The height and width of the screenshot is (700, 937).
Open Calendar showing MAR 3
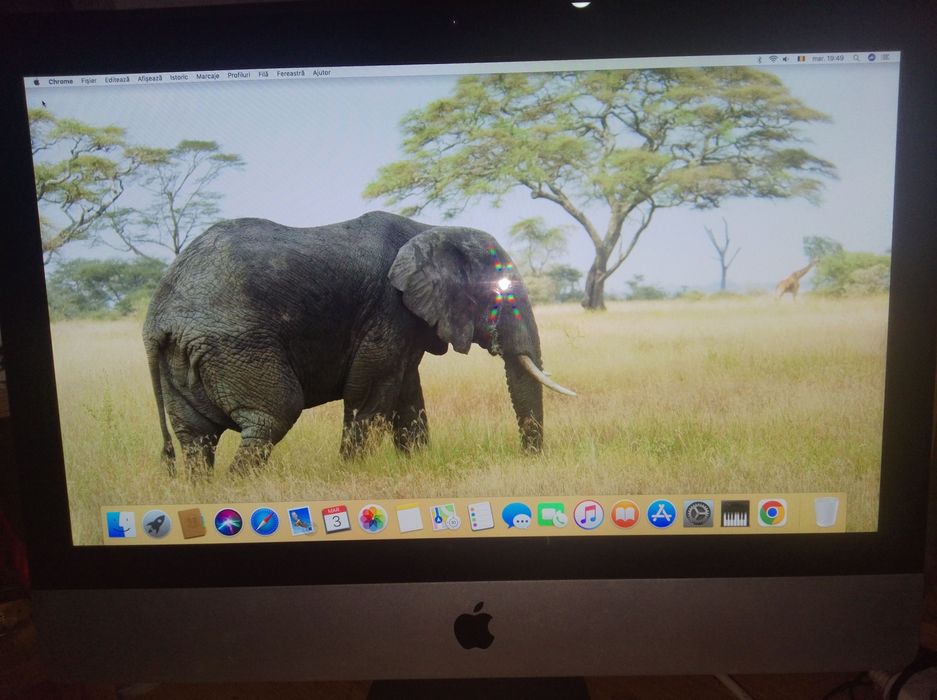(336, 519)
